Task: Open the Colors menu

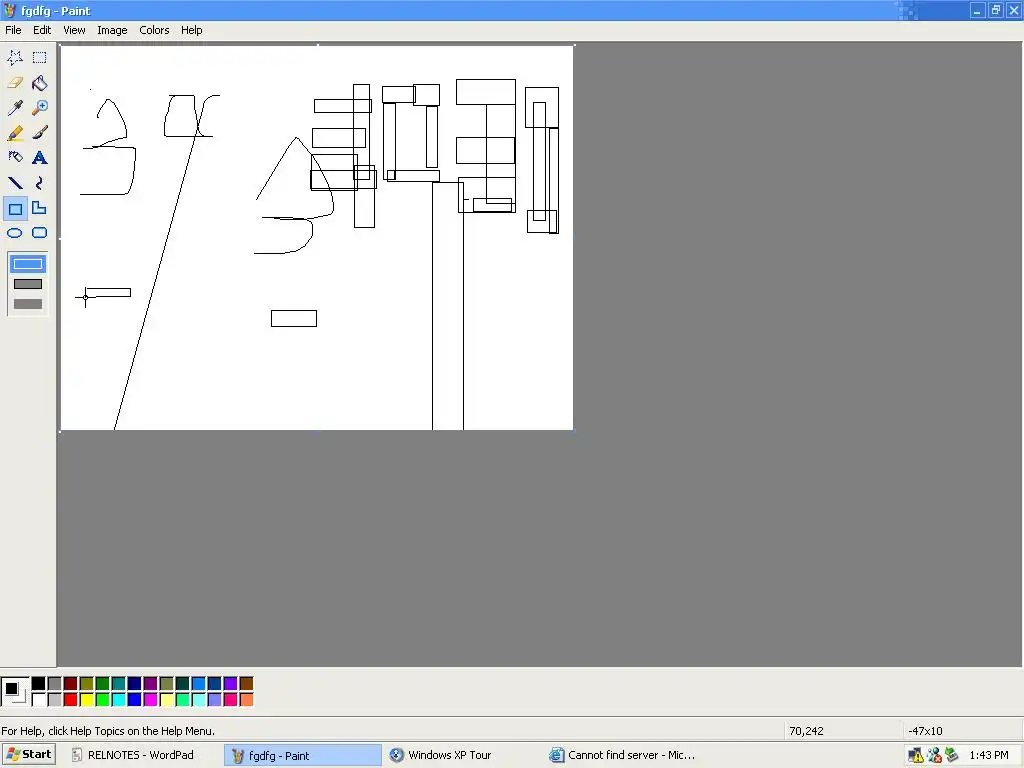Action: [154, 30]
